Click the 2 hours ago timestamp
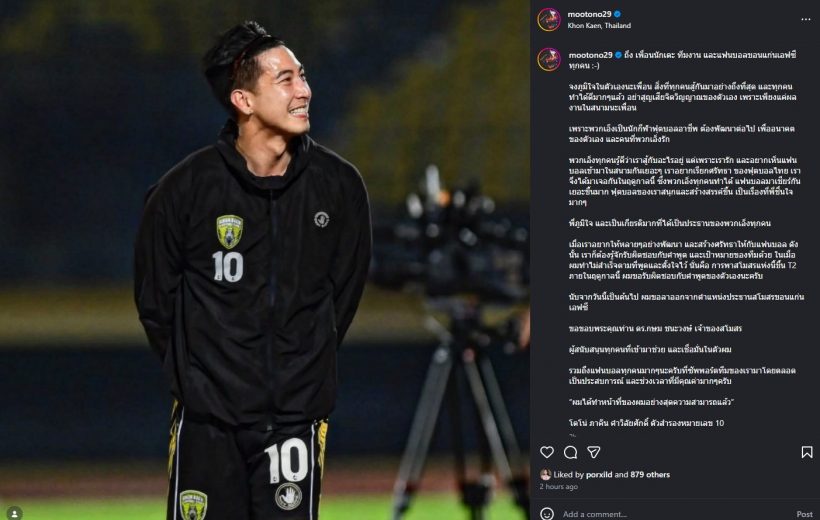 point(559,487)
